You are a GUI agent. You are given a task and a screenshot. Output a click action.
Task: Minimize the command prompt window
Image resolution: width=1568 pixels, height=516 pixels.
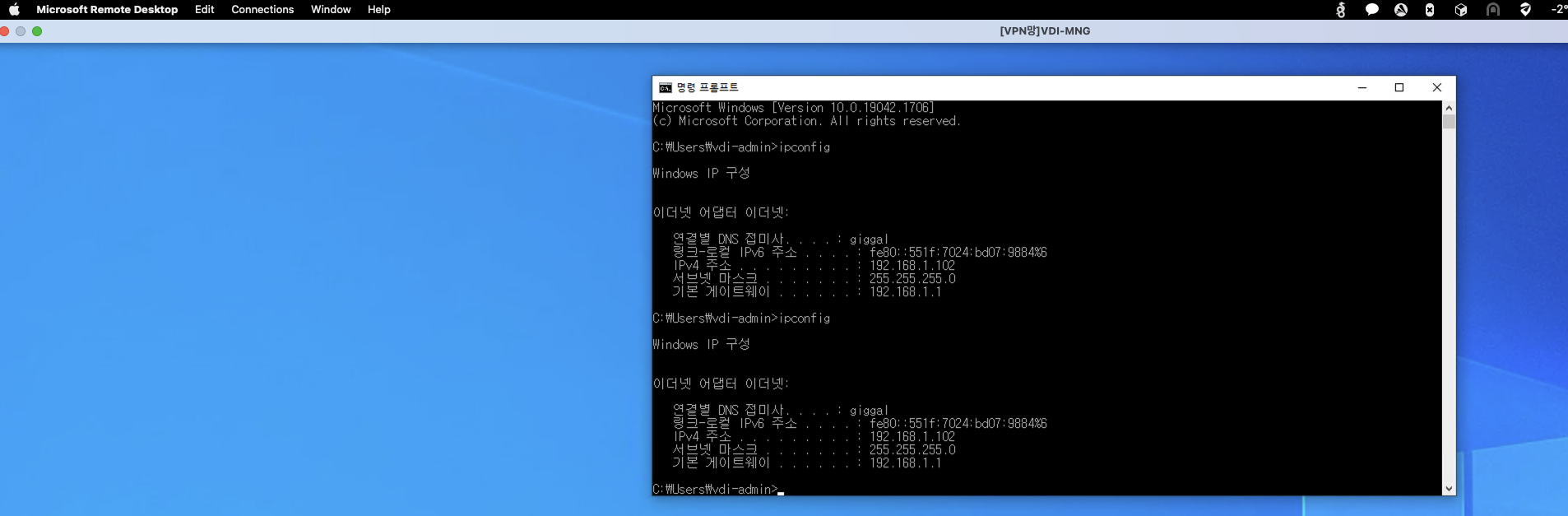pos(1362,88)
